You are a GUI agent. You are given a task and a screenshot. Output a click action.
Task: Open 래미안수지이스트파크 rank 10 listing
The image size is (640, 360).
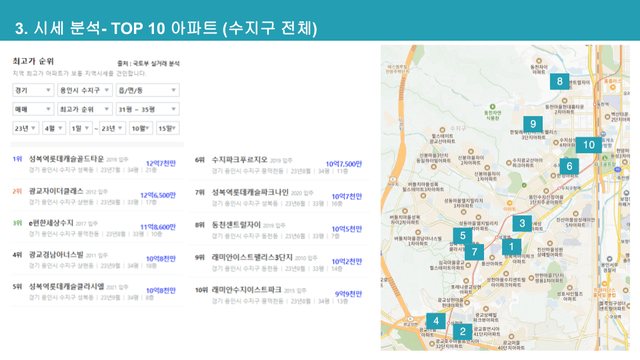click(247, 290)
